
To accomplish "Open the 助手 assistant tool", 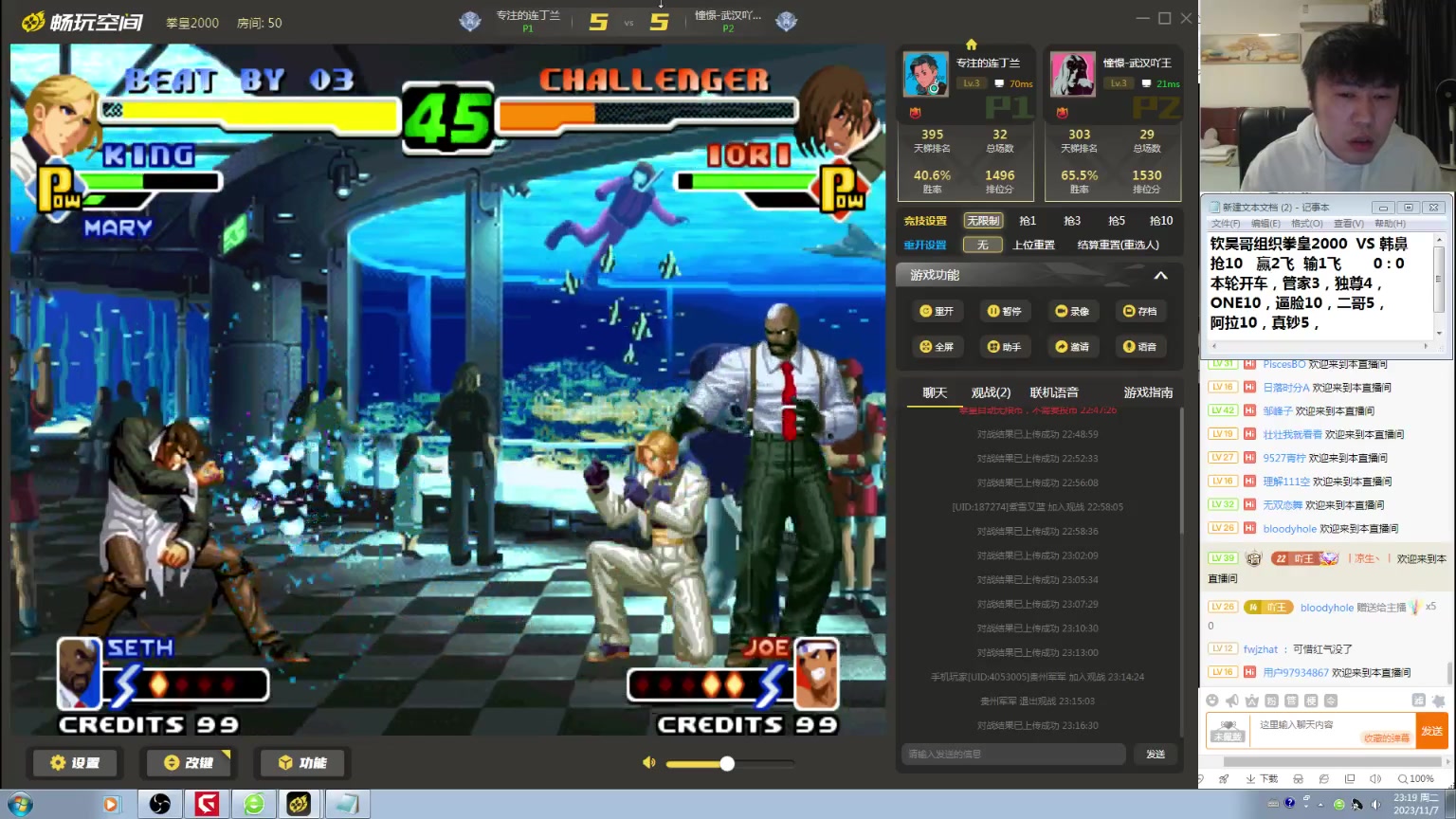I will pos(1004,347).
